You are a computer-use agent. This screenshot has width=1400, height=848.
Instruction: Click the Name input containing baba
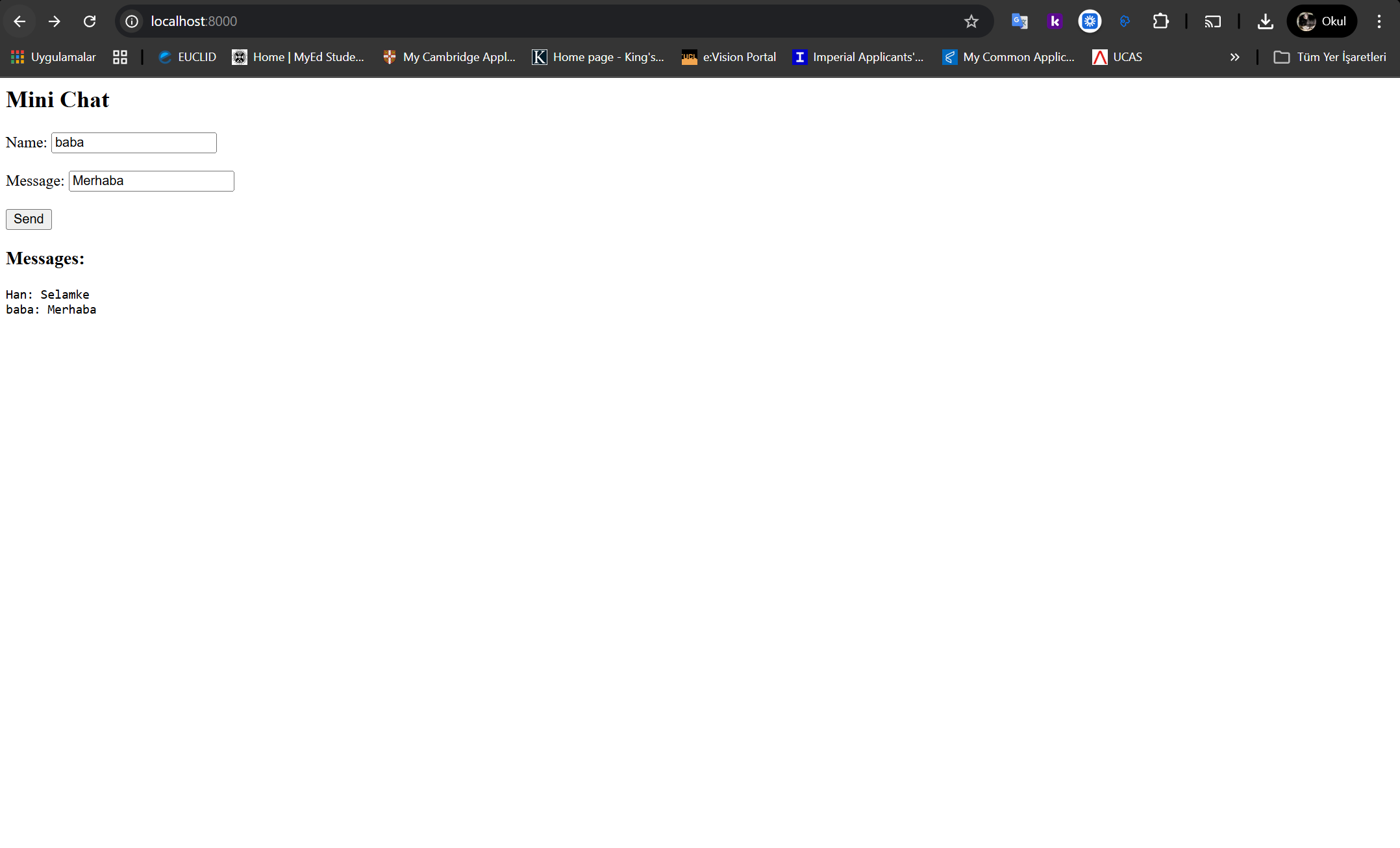(133, 142)
